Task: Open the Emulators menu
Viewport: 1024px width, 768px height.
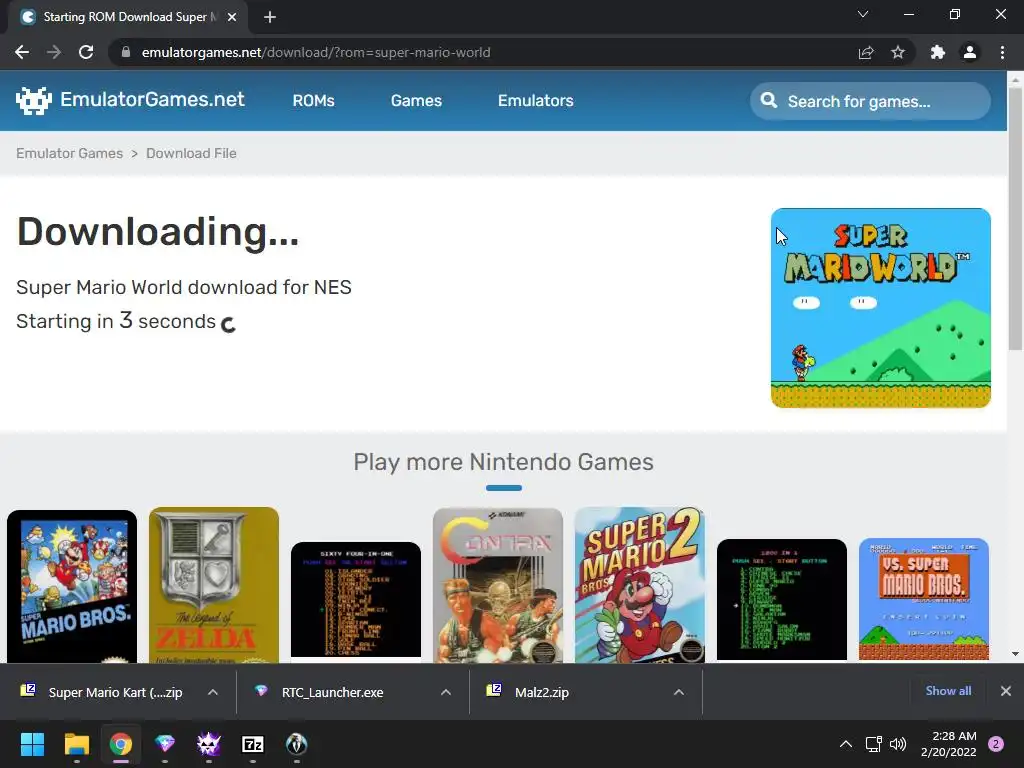Action: click(536, 101)
